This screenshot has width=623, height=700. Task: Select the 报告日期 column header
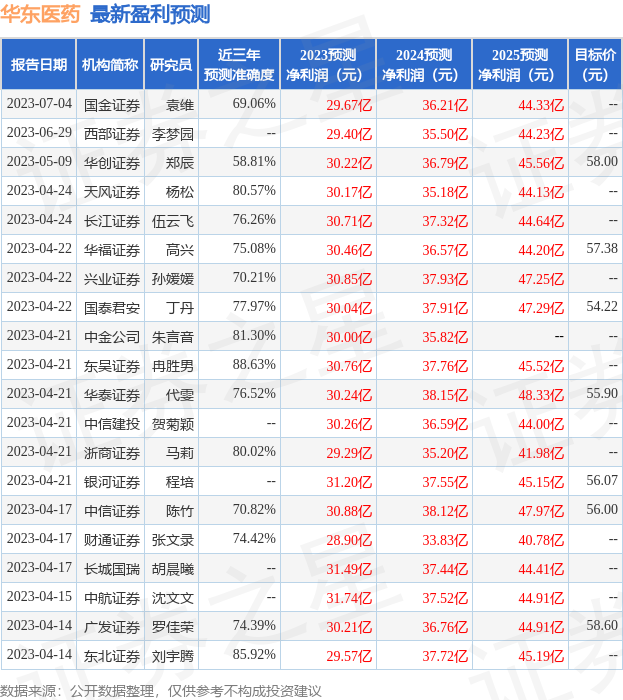39,64
